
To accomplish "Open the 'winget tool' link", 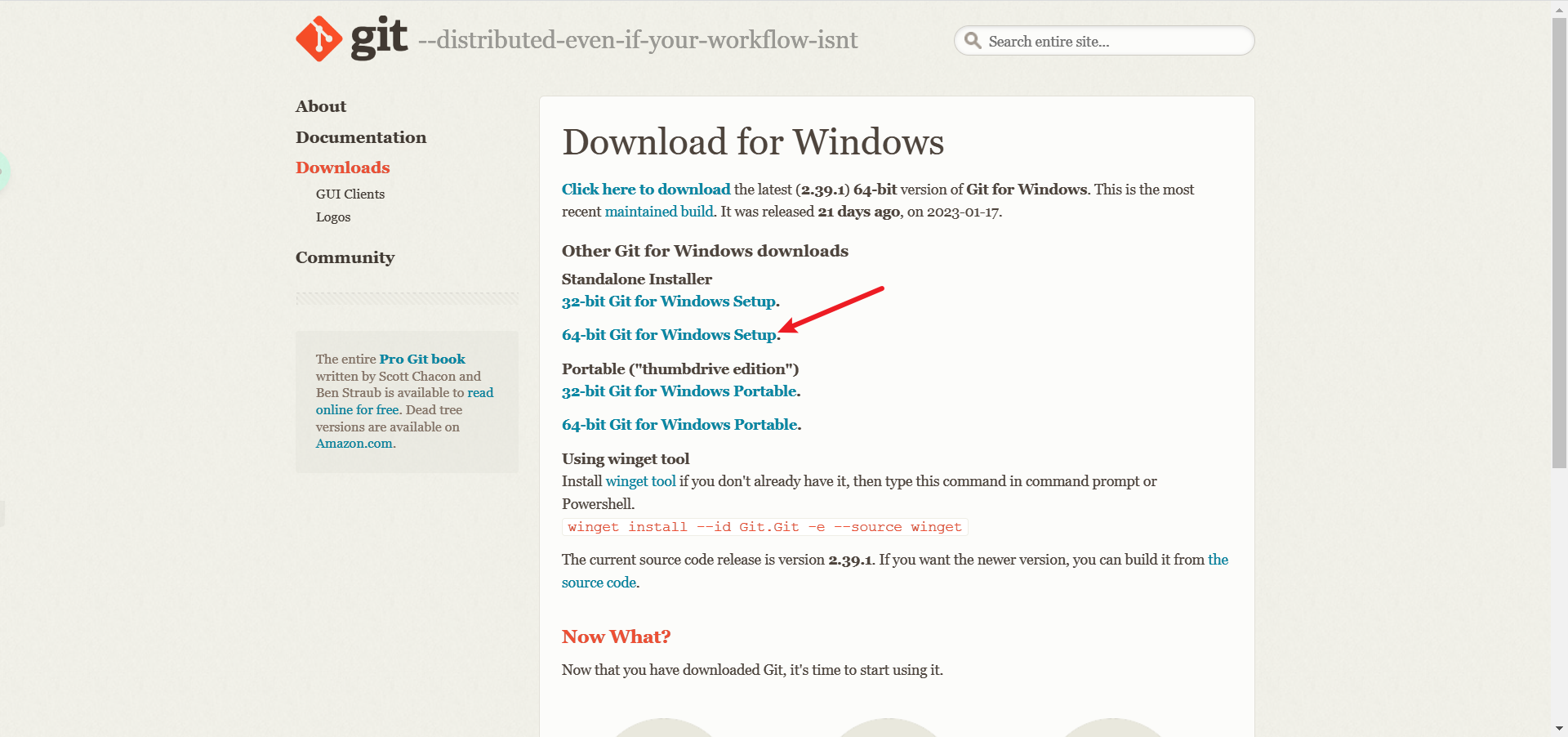I will (641, 481).
